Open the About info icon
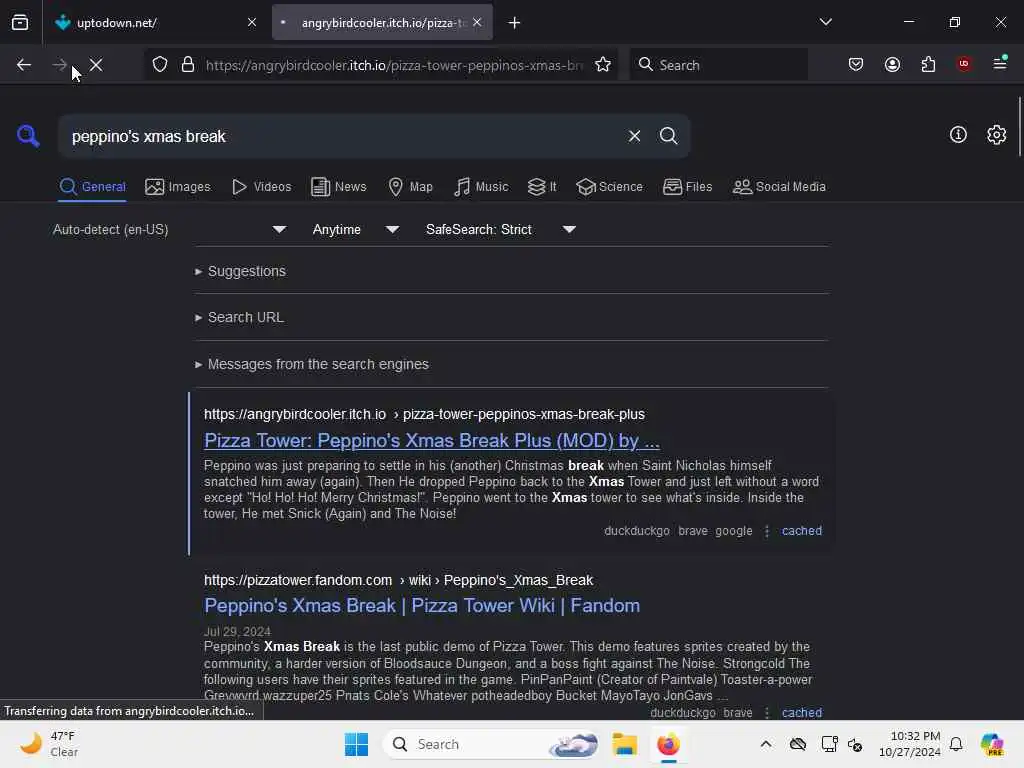 coord(958,135)
